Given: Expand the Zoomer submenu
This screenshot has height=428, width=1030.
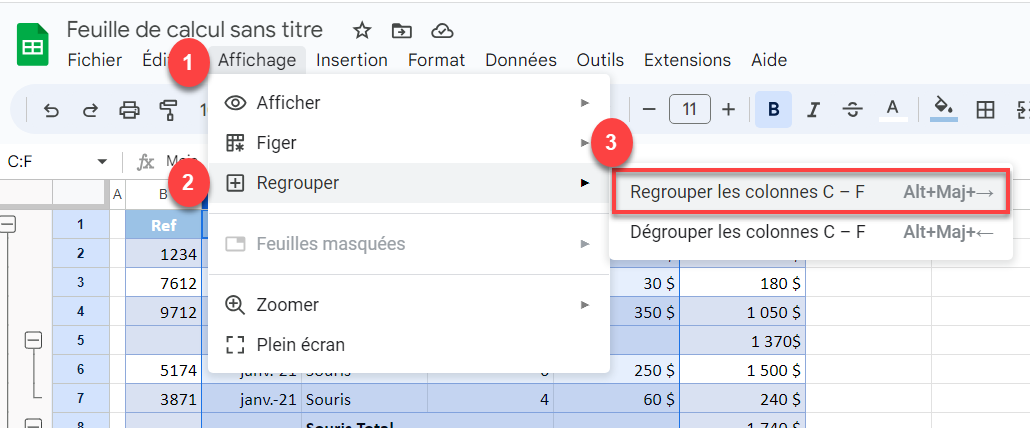Looking at the screenshot, I should pyautogui.click(x=409, y=305).
